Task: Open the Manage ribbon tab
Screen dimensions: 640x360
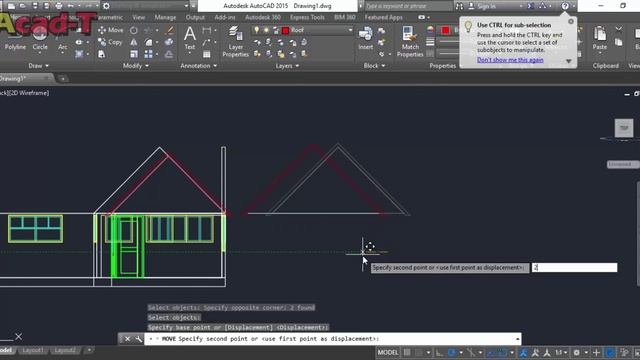Action: tap(165, 17)
